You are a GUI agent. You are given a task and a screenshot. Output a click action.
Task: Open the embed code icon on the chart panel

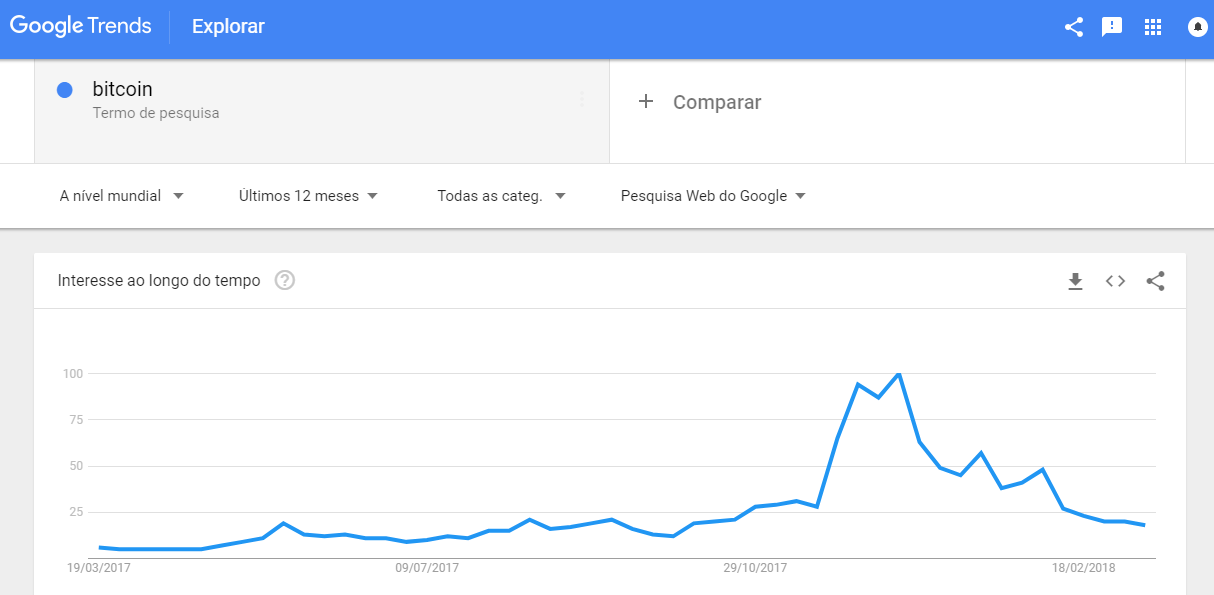point(1115,281)
